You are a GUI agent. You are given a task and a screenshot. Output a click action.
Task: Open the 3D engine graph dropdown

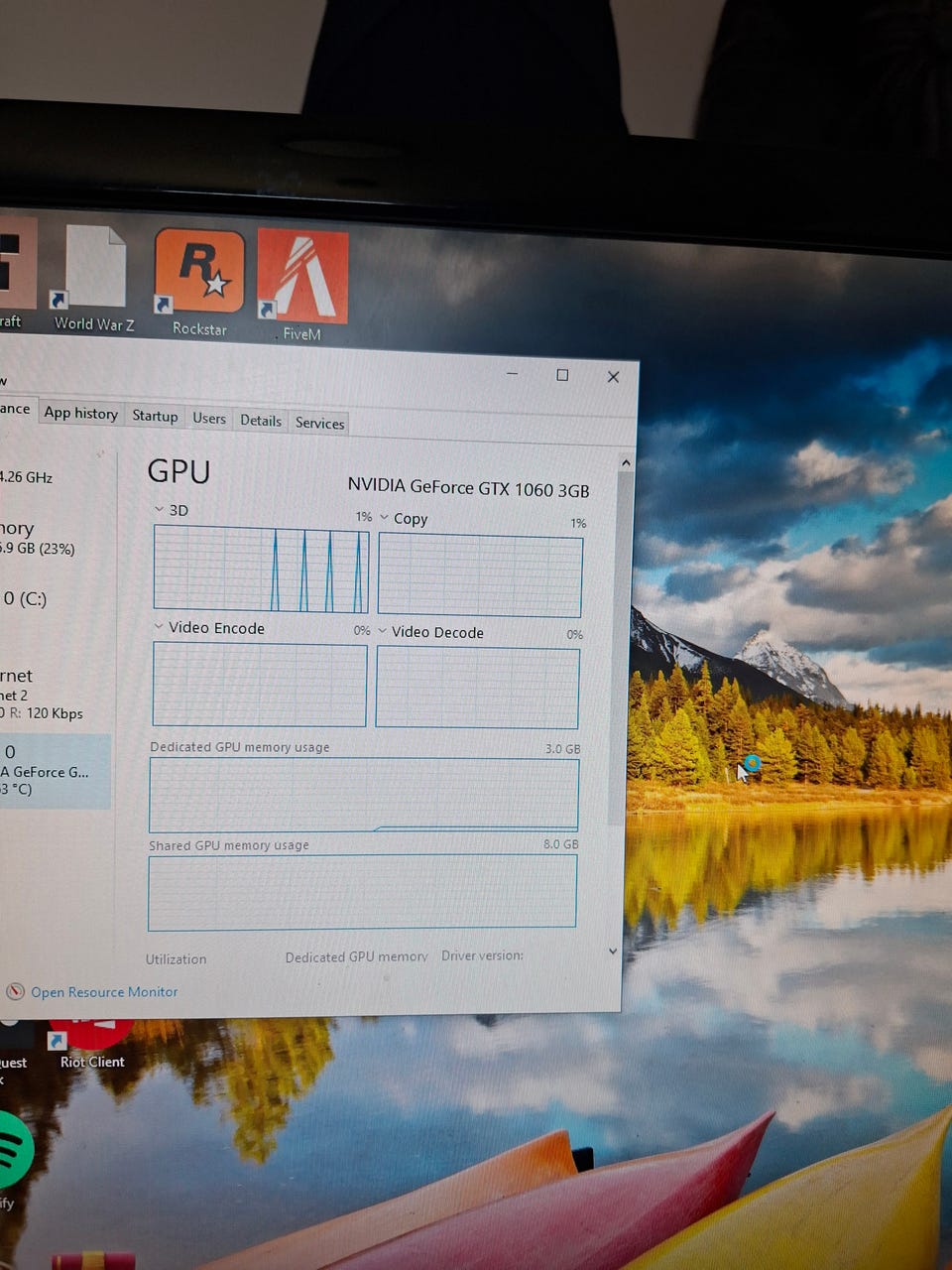tap(160, 509)
